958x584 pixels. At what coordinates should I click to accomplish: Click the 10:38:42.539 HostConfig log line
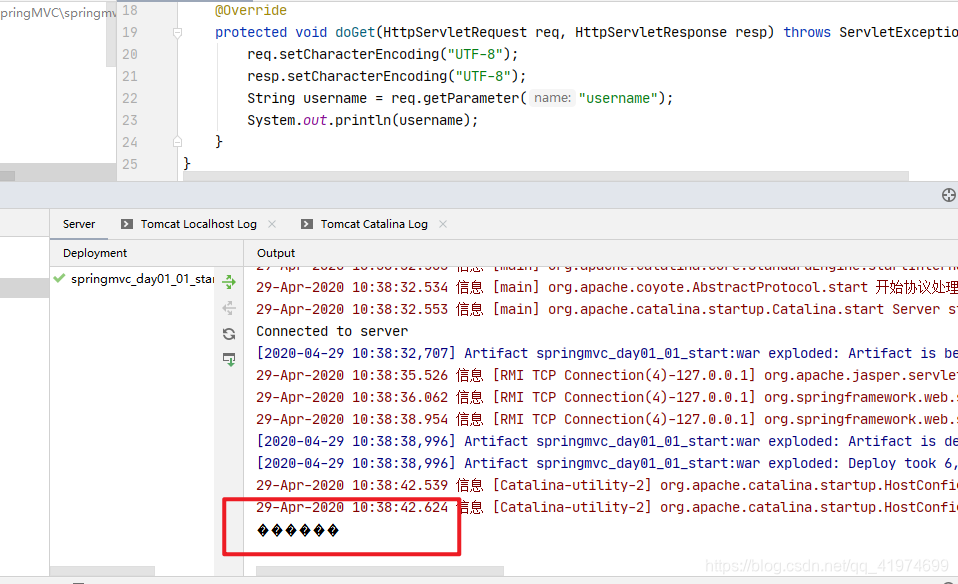coord(607,485)
